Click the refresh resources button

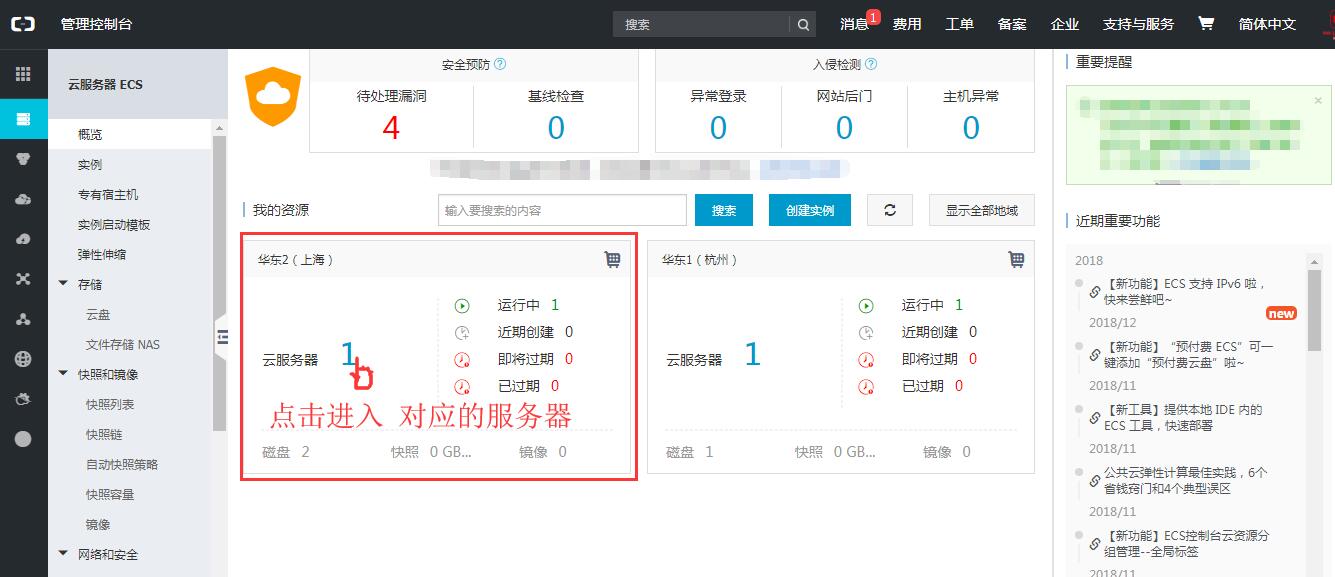coord(890,210)
